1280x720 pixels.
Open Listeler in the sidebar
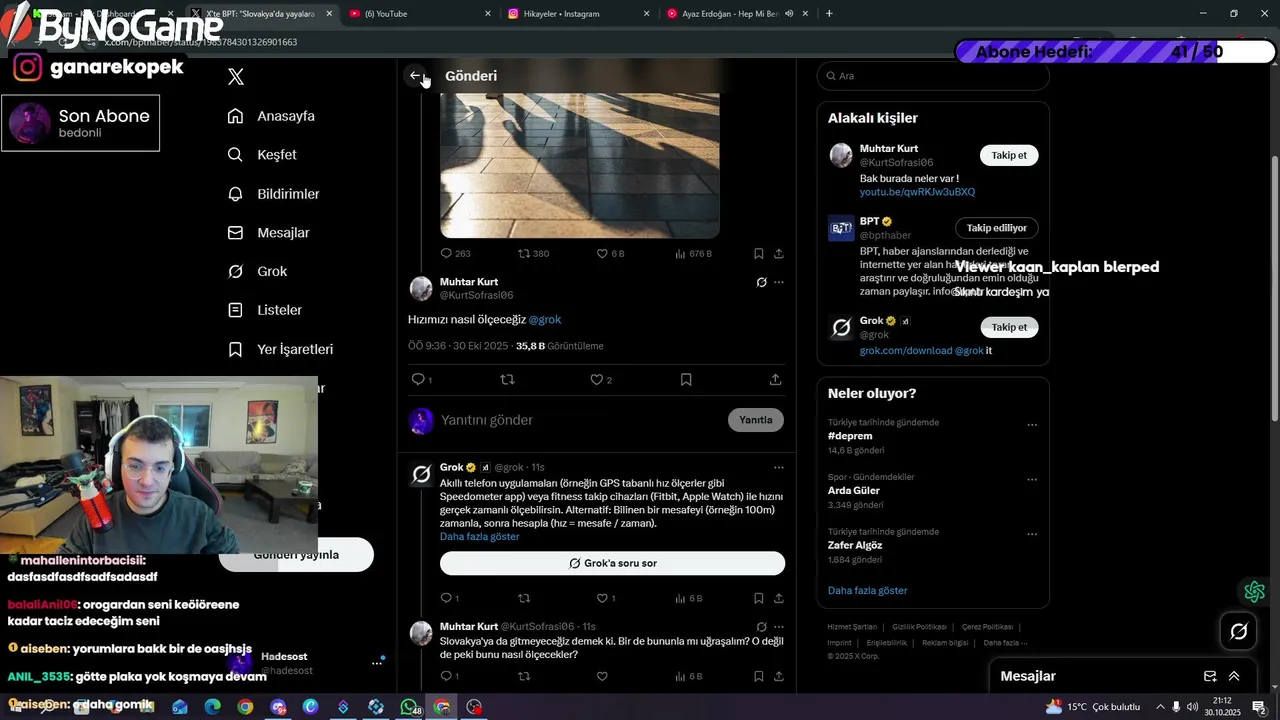click(265, 310)
